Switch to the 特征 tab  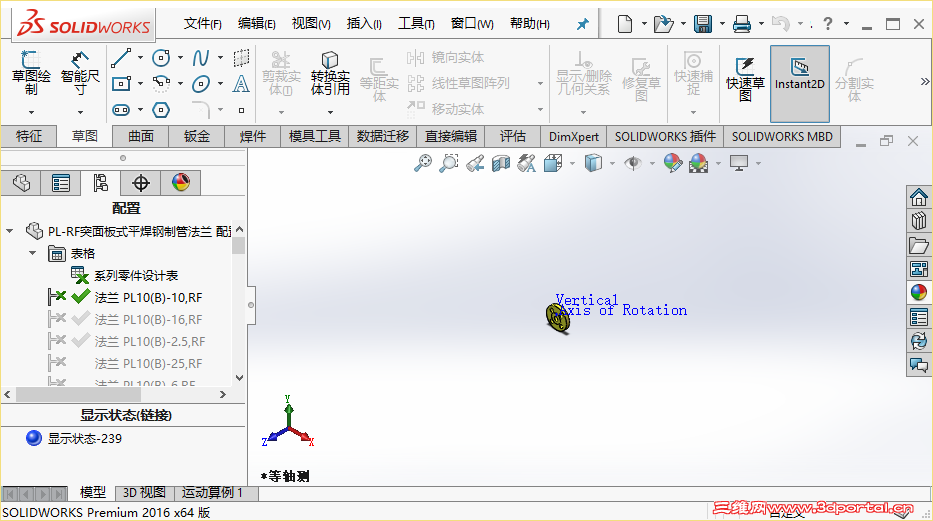click(29, 136)
